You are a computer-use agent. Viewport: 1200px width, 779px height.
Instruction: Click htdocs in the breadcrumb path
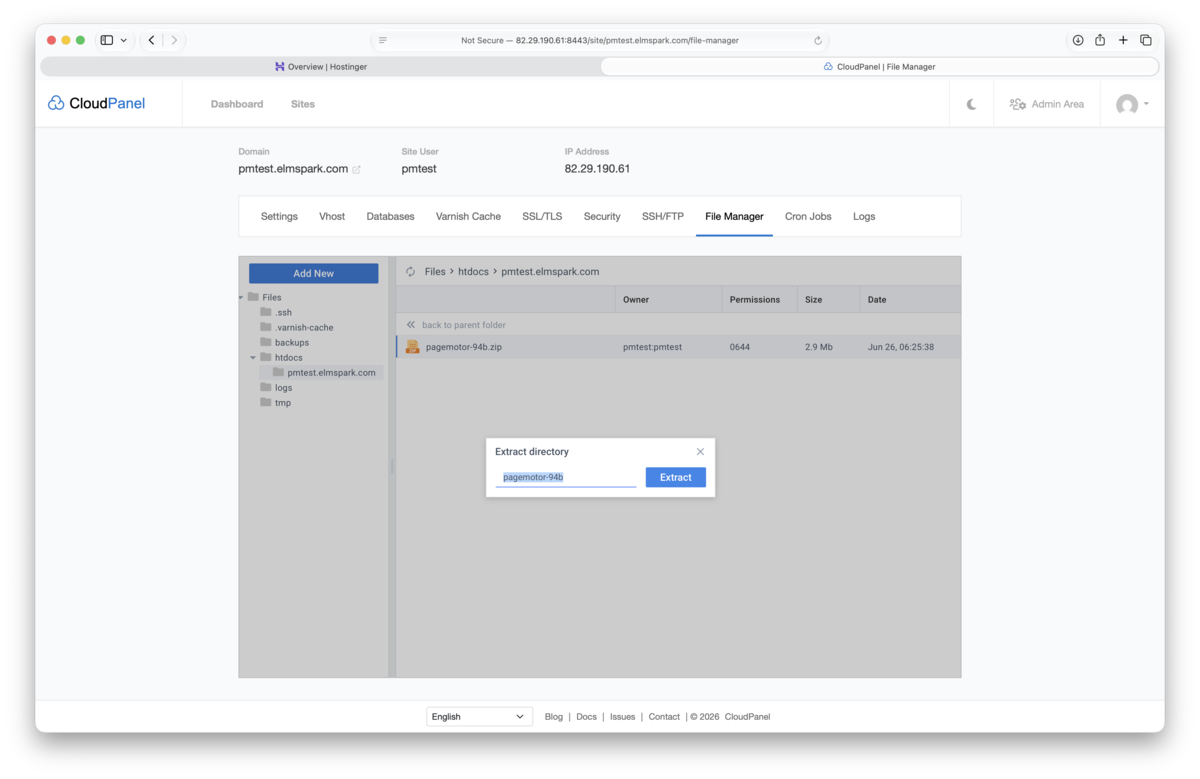point(473,271)
